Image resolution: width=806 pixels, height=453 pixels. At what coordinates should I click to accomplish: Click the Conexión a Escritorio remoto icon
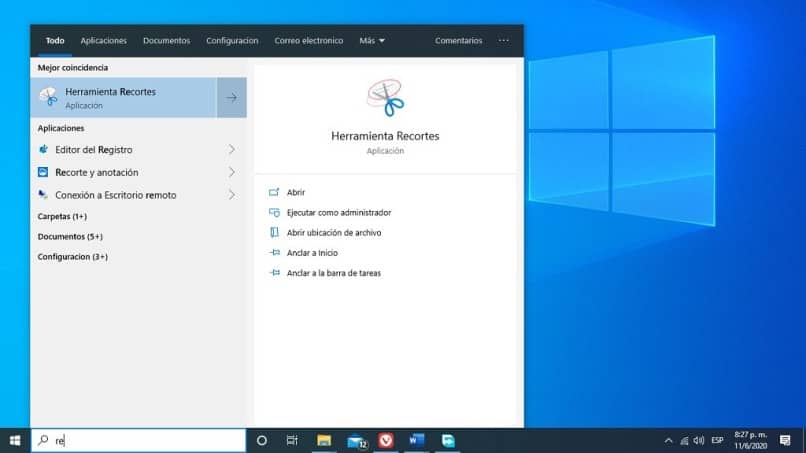43,195
